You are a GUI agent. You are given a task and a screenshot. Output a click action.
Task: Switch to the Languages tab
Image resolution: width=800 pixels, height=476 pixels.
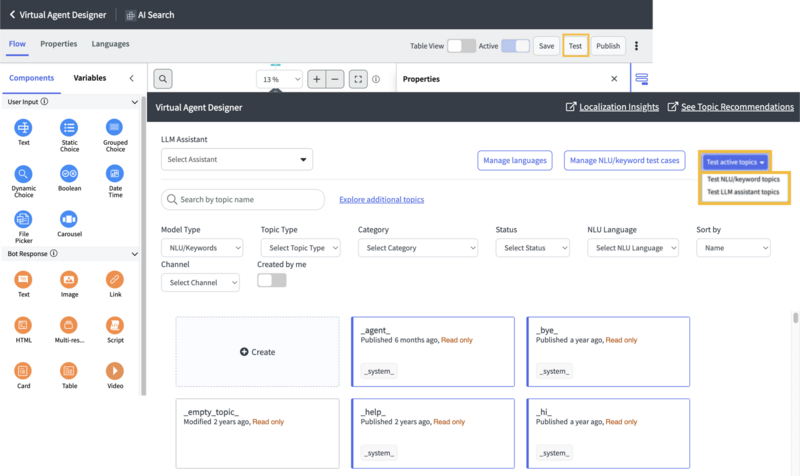[x=110, y=44]
